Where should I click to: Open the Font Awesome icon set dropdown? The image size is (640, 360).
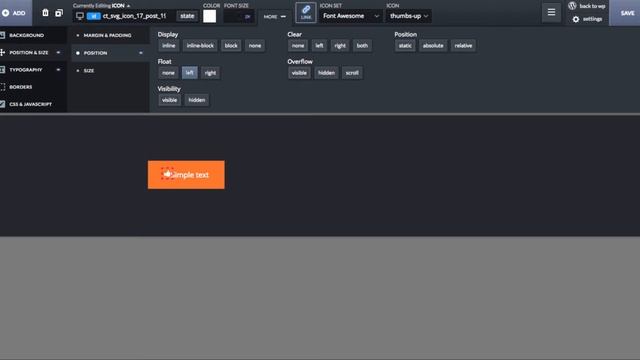pos(351,16)
